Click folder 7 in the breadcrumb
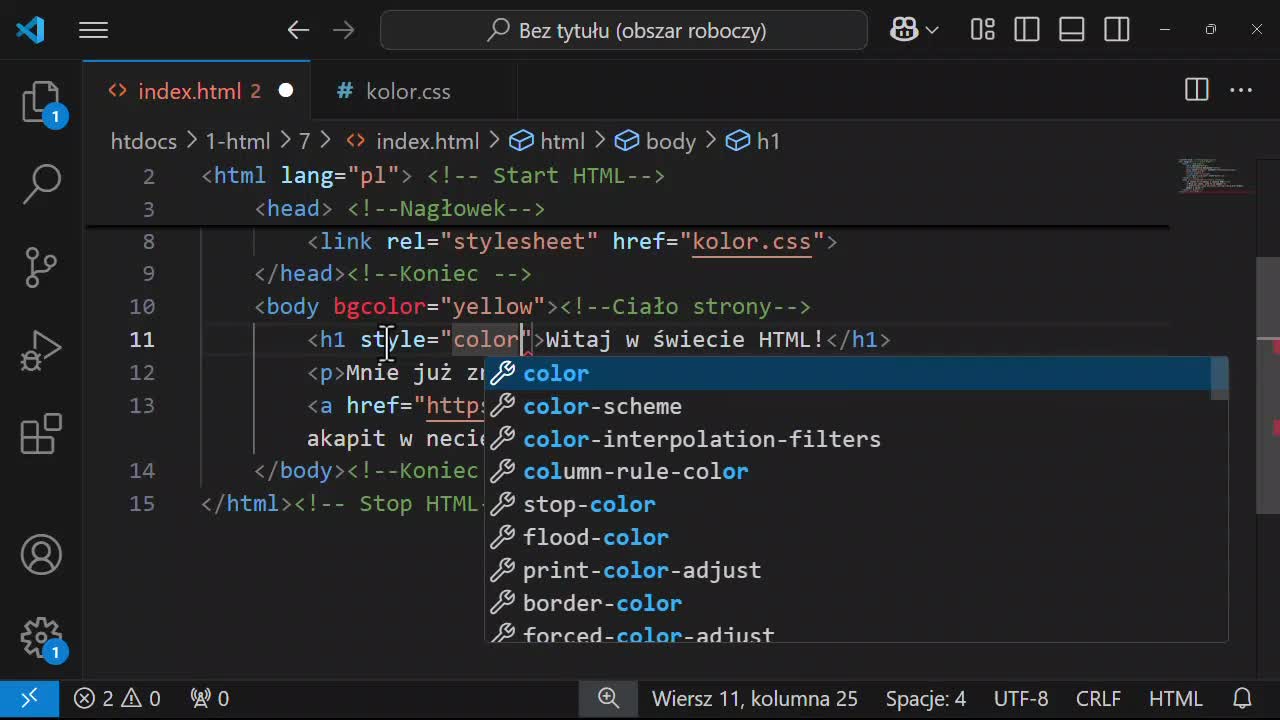 pos(304,141)
